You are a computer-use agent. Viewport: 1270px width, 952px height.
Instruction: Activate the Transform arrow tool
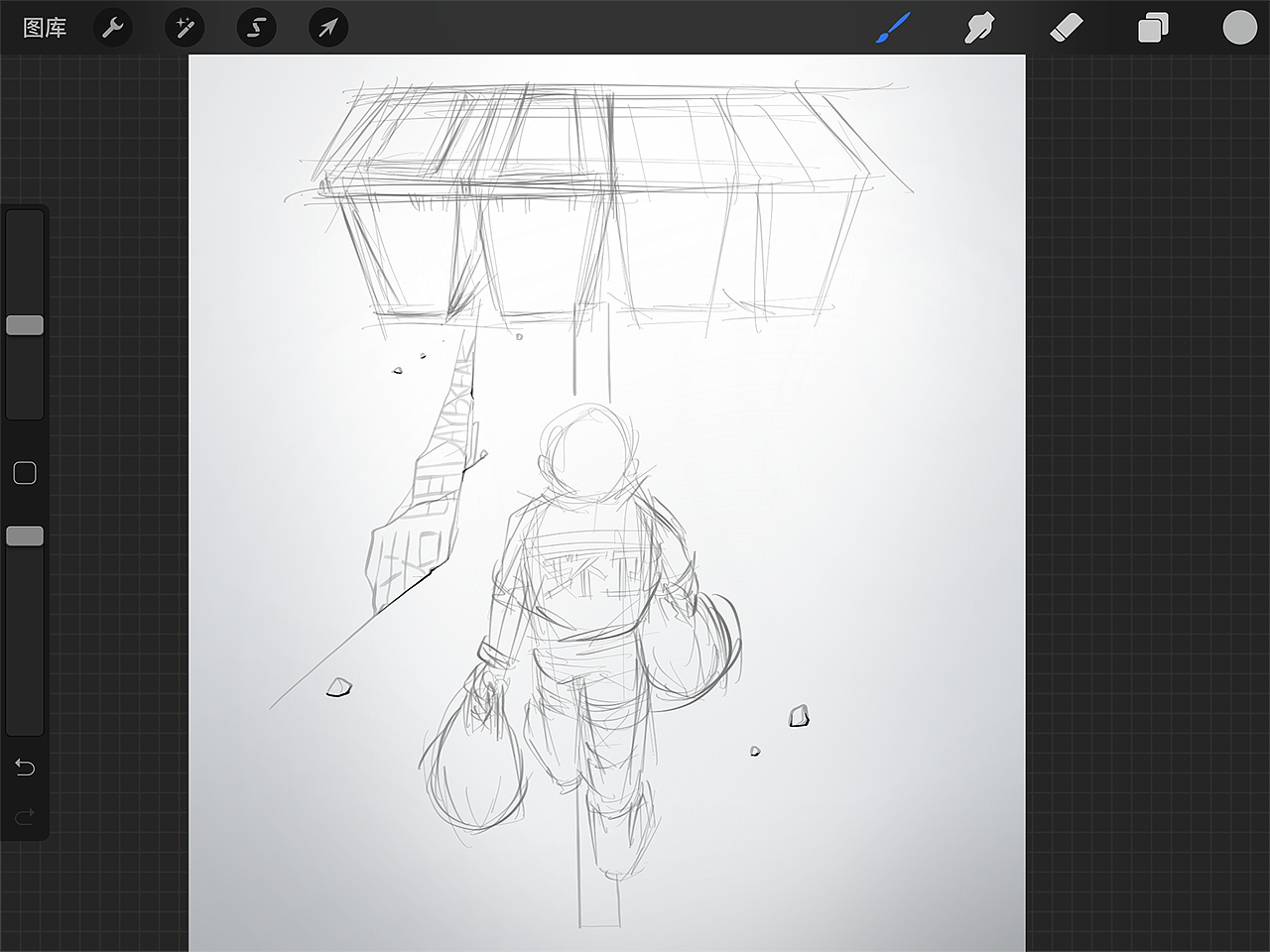click(x=327, y=28)
